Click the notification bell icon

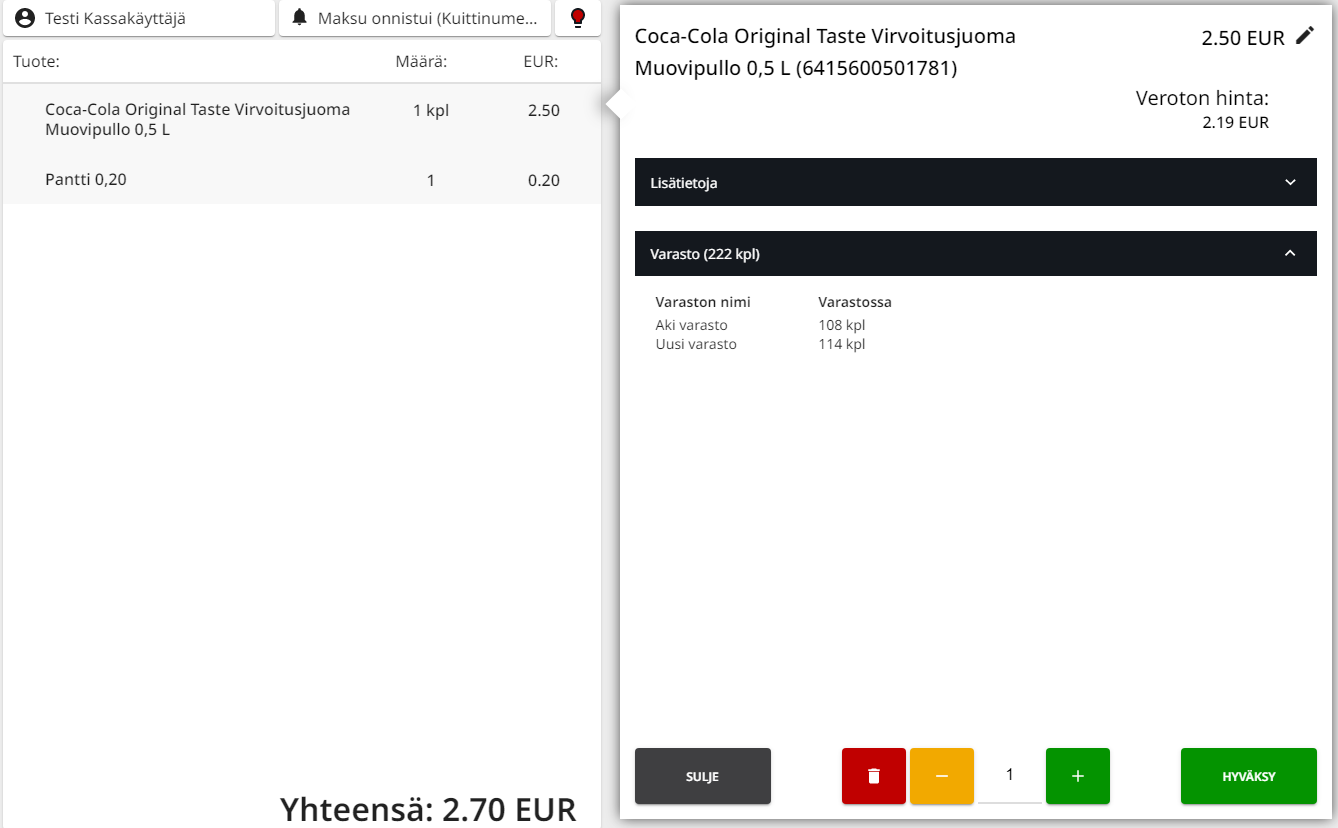[x=299, y=18]
